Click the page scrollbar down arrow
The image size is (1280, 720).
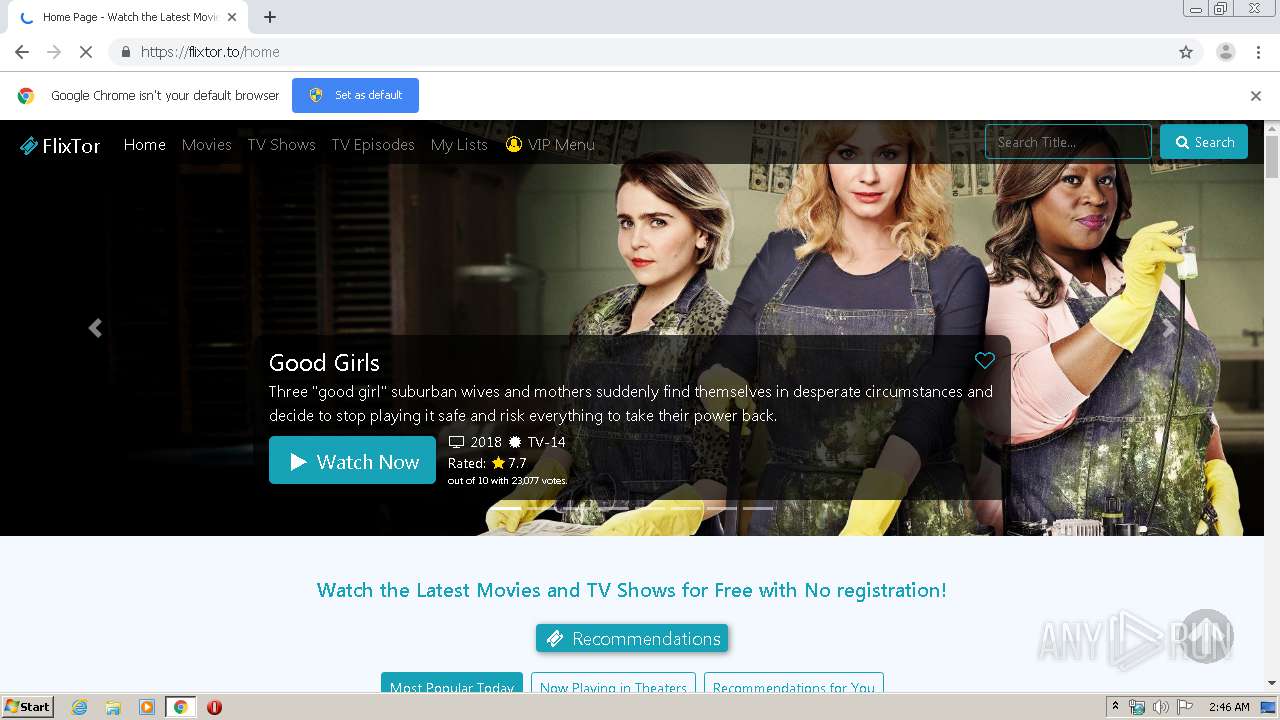[1272, 683]
